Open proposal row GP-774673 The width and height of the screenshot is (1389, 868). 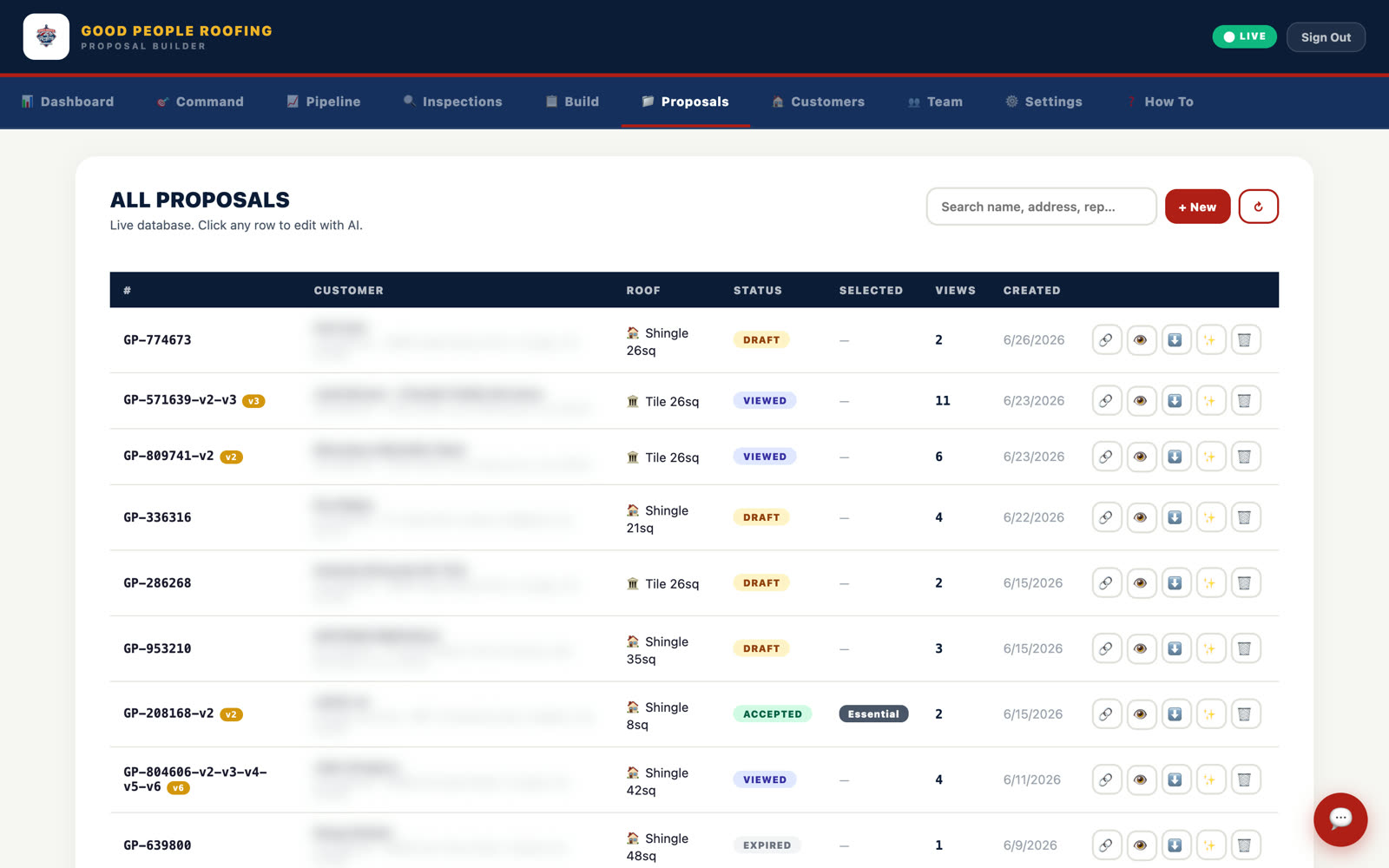tap(694, 340)
